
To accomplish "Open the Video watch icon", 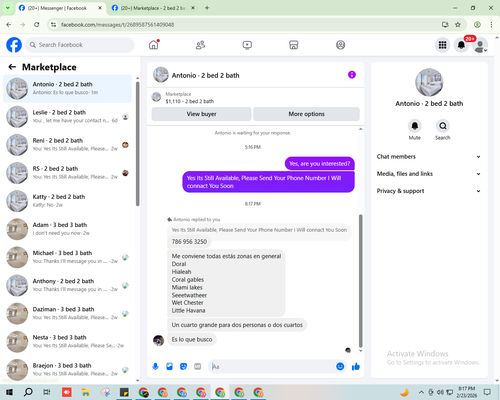I will [x=247, y=45].
